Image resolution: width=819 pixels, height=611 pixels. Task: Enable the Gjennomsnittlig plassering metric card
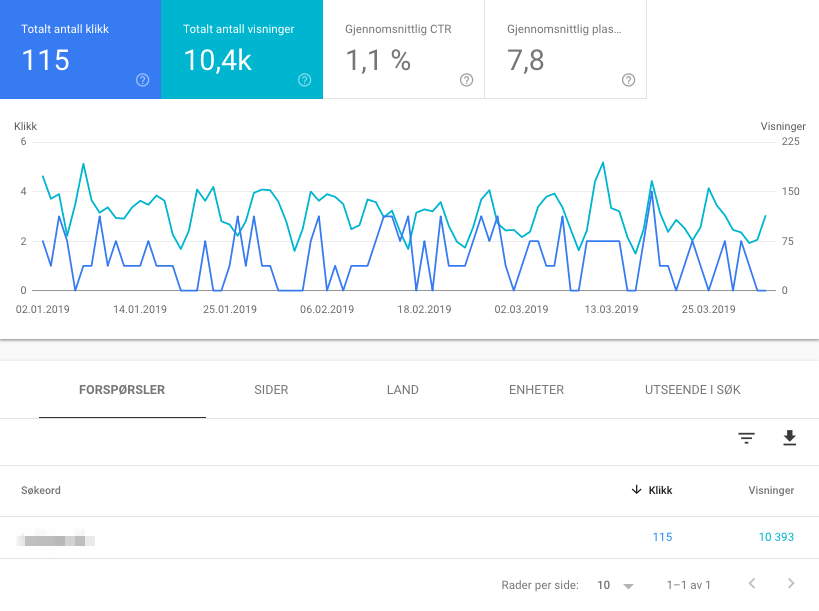(566, 49)
